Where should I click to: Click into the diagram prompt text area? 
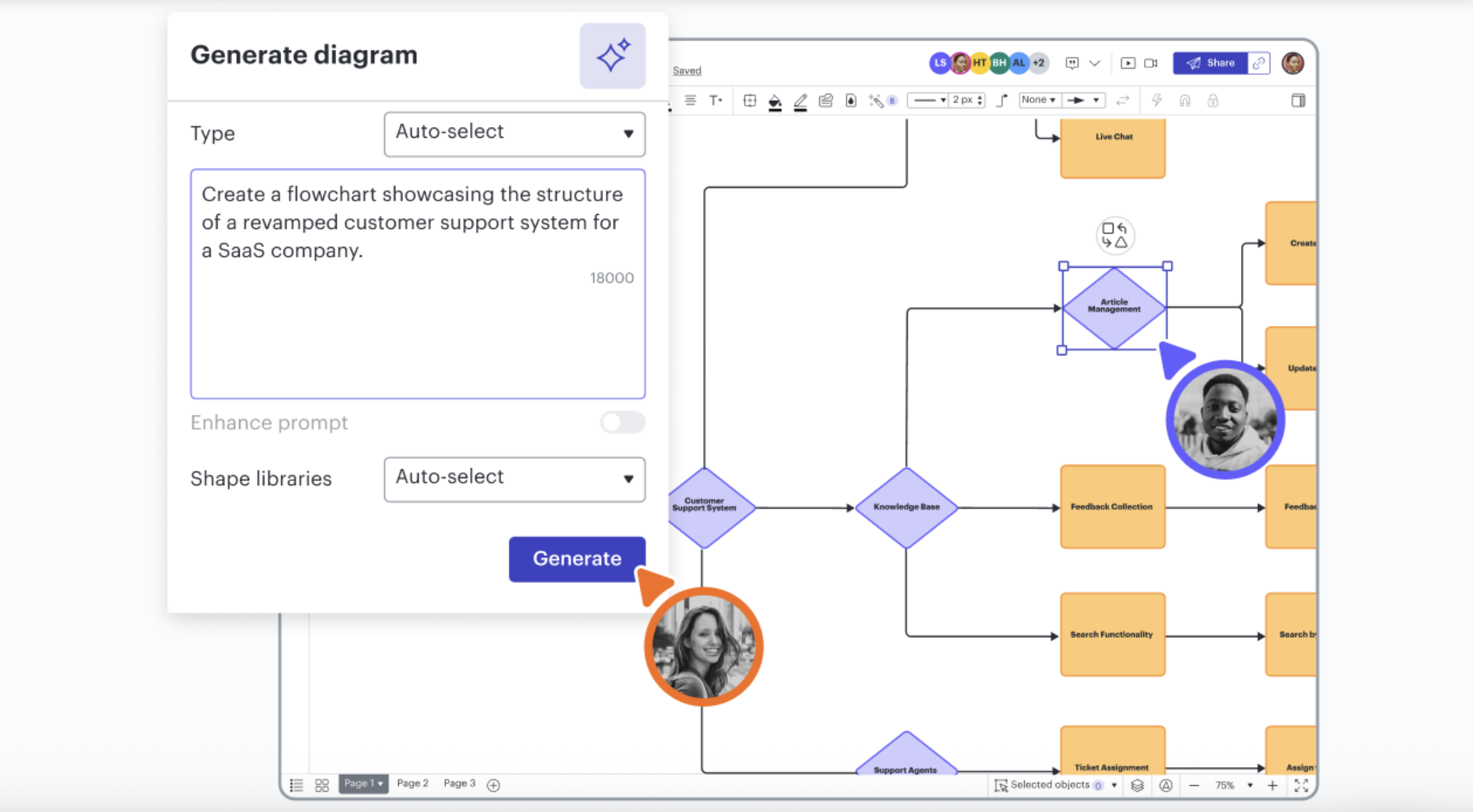(417, 283)
